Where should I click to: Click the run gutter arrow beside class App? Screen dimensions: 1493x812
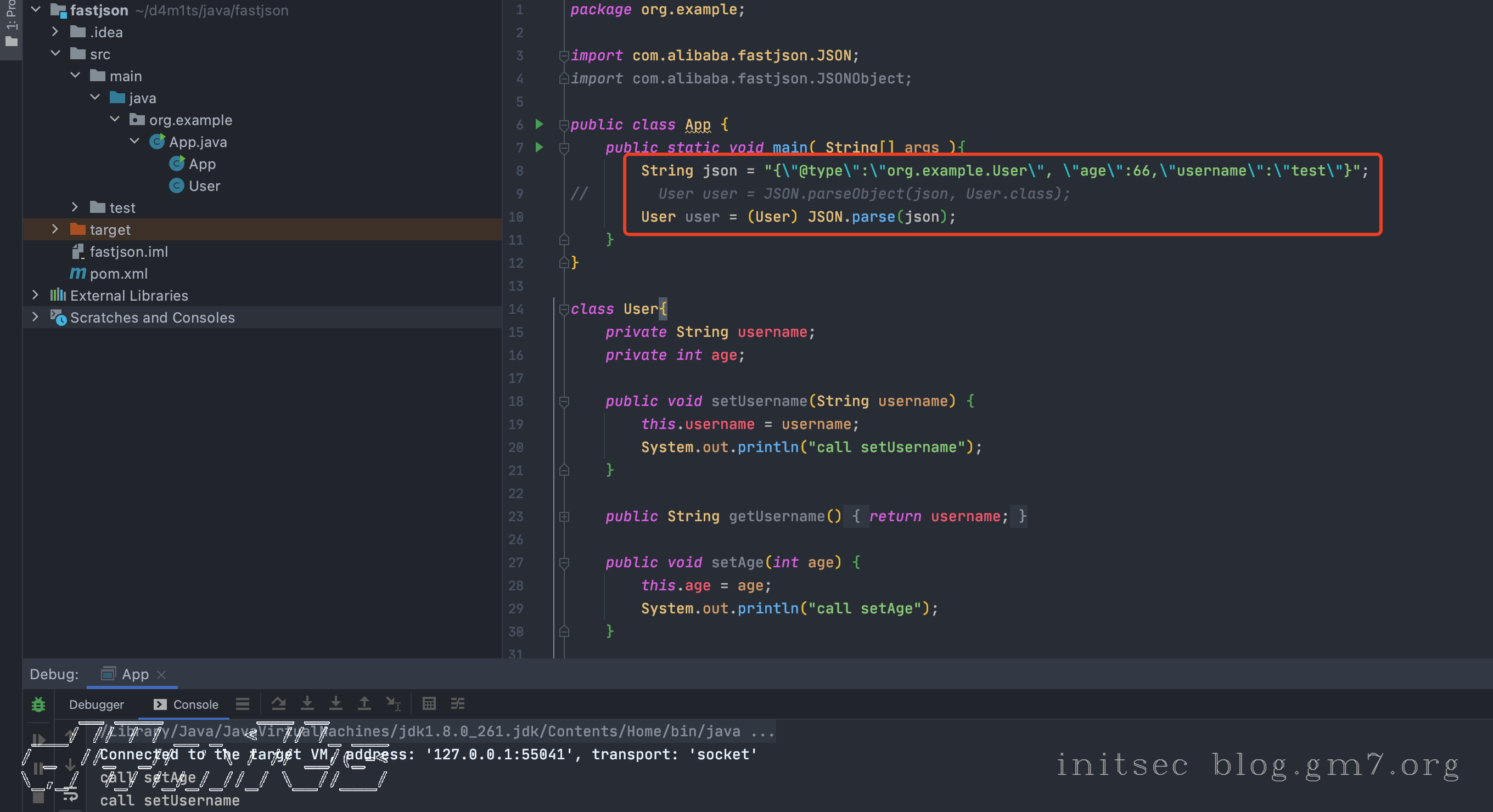539,124
